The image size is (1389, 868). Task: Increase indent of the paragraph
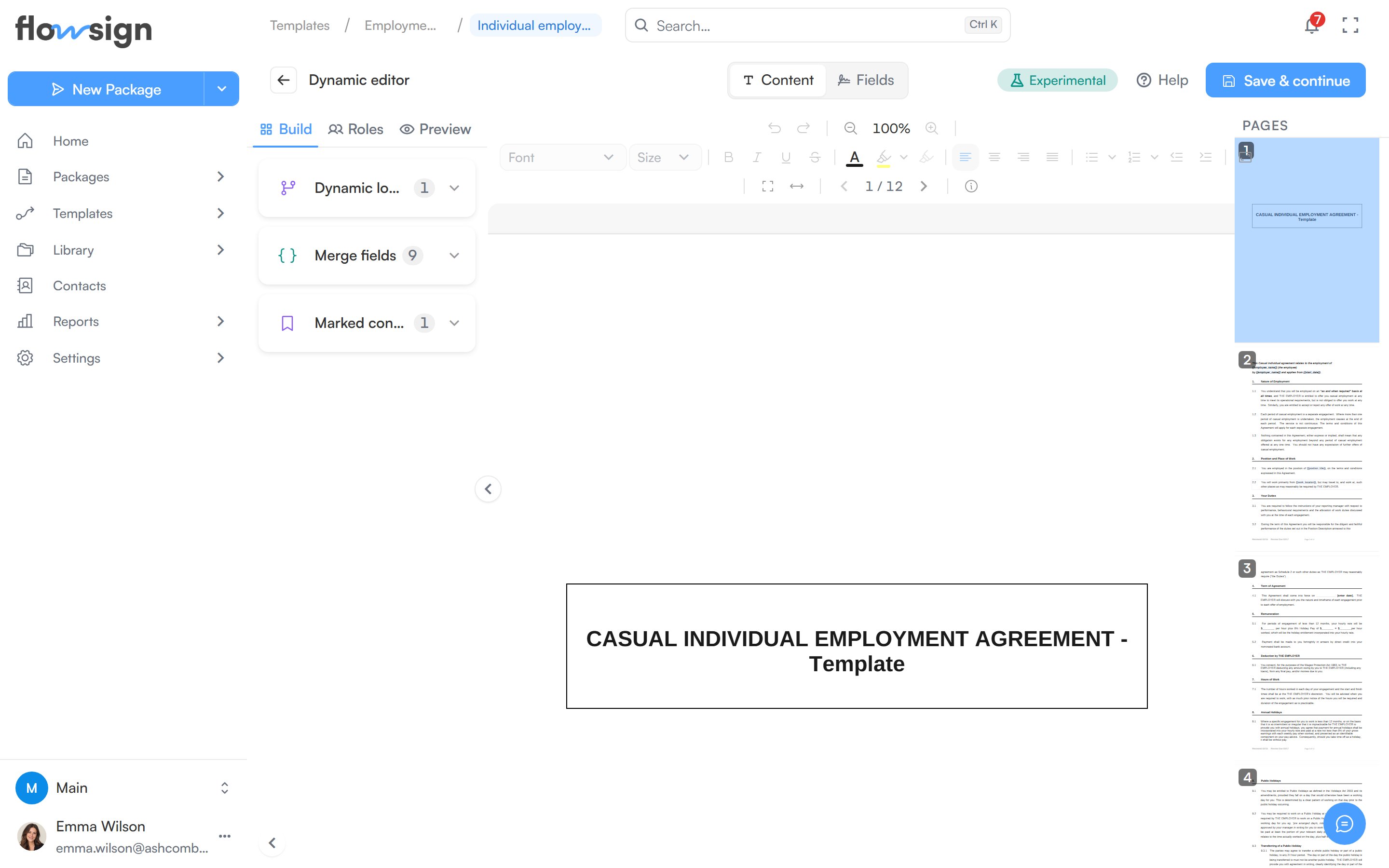pyautogui.click(x=1205, y=157)
